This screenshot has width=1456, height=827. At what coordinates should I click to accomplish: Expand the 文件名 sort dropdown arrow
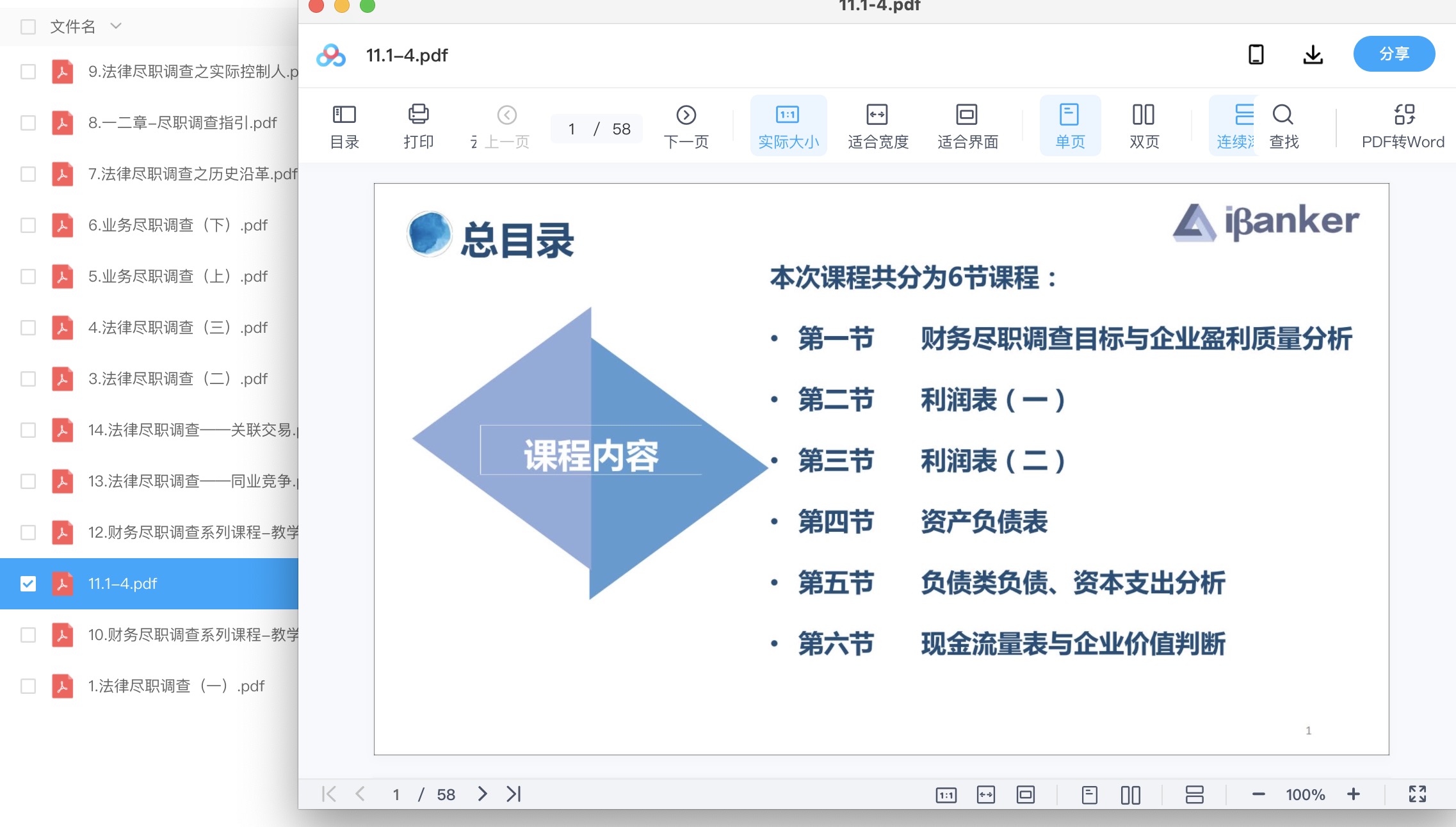tap(116, 26)
